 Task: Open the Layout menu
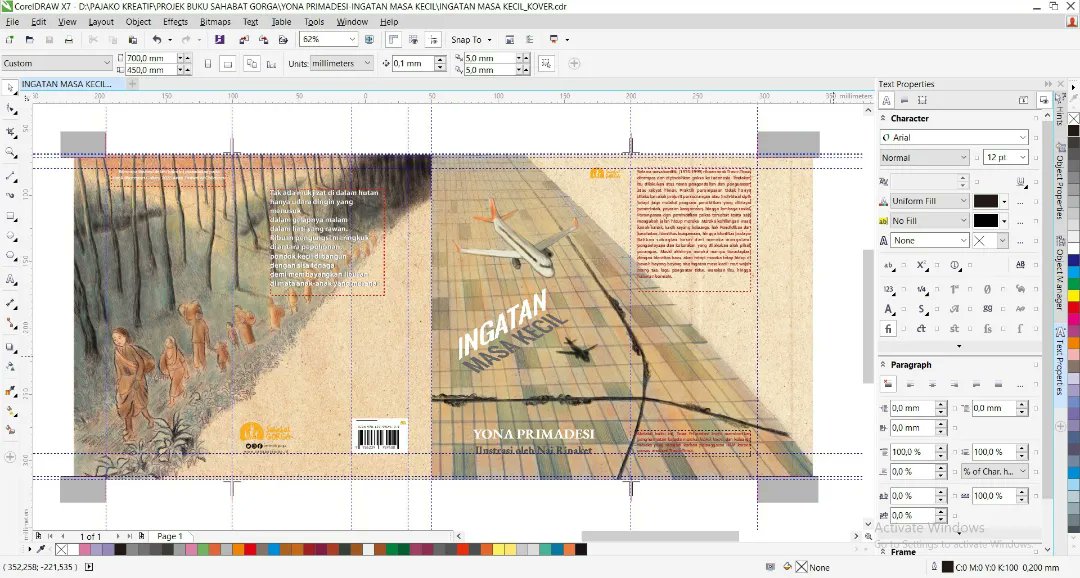(x=101, y=22)
